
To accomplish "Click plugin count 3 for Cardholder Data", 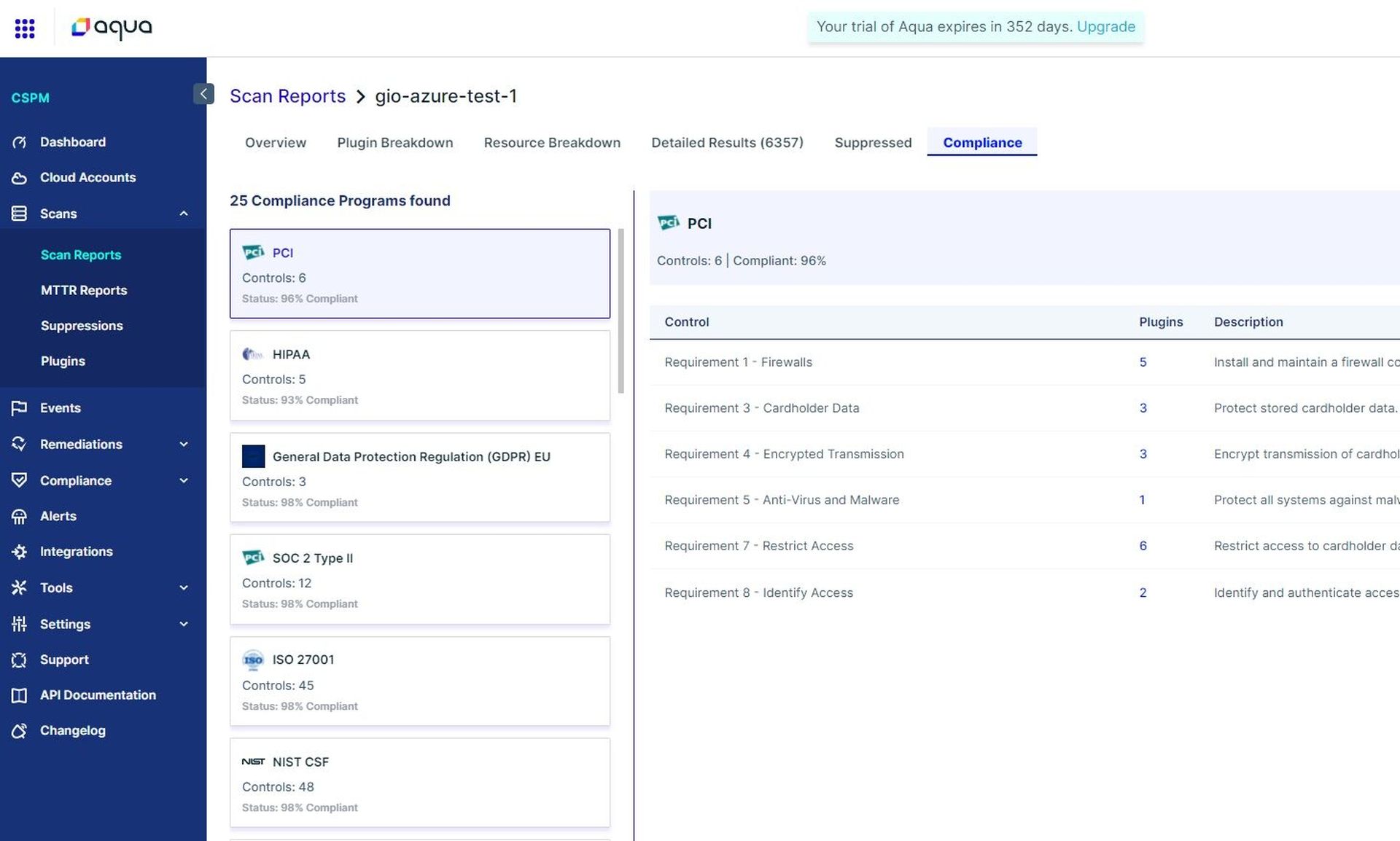I will pyautogui.click(x=1143, y=408).
